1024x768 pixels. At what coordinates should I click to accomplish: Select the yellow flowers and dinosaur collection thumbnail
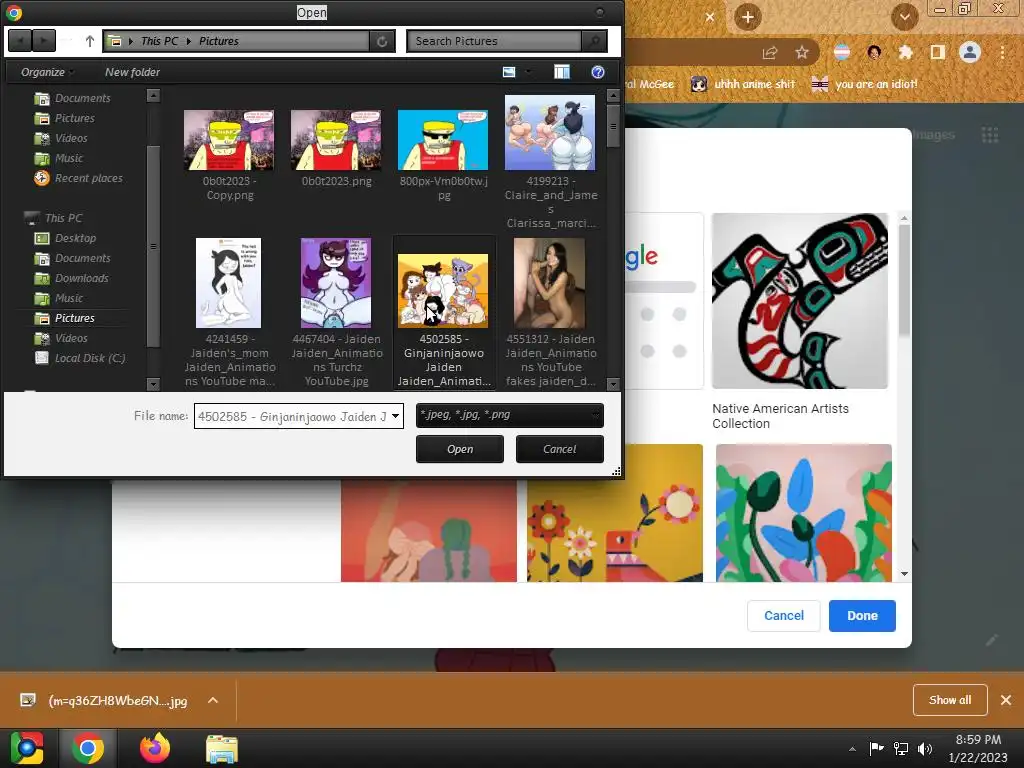[x=615, y=513]
